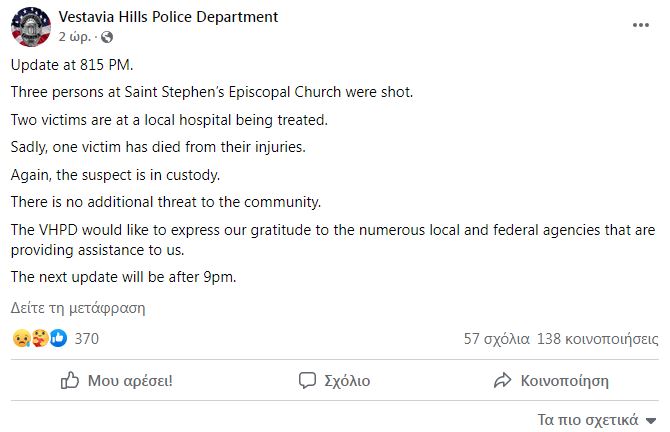Click the sad face reaction emoji
The height and width of the screenshot is (432, 670).
(21, 338)
